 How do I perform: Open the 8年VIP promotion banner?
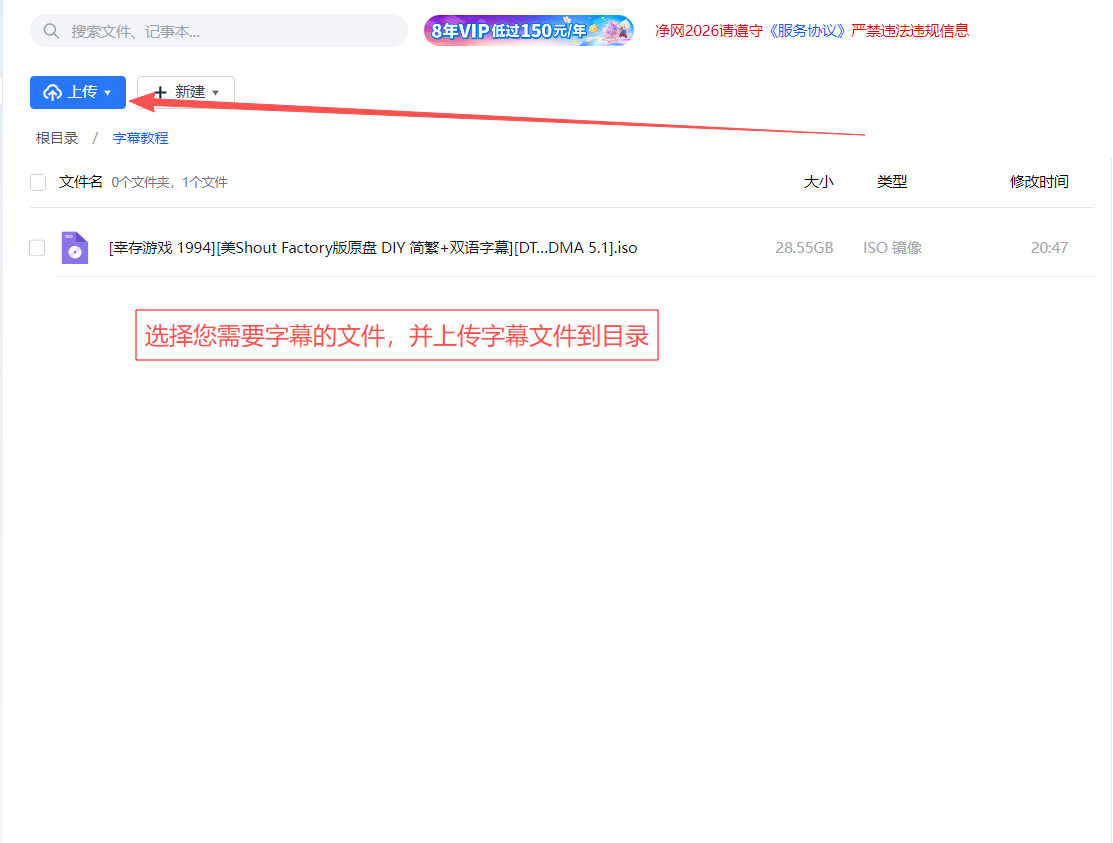[529, 31]
